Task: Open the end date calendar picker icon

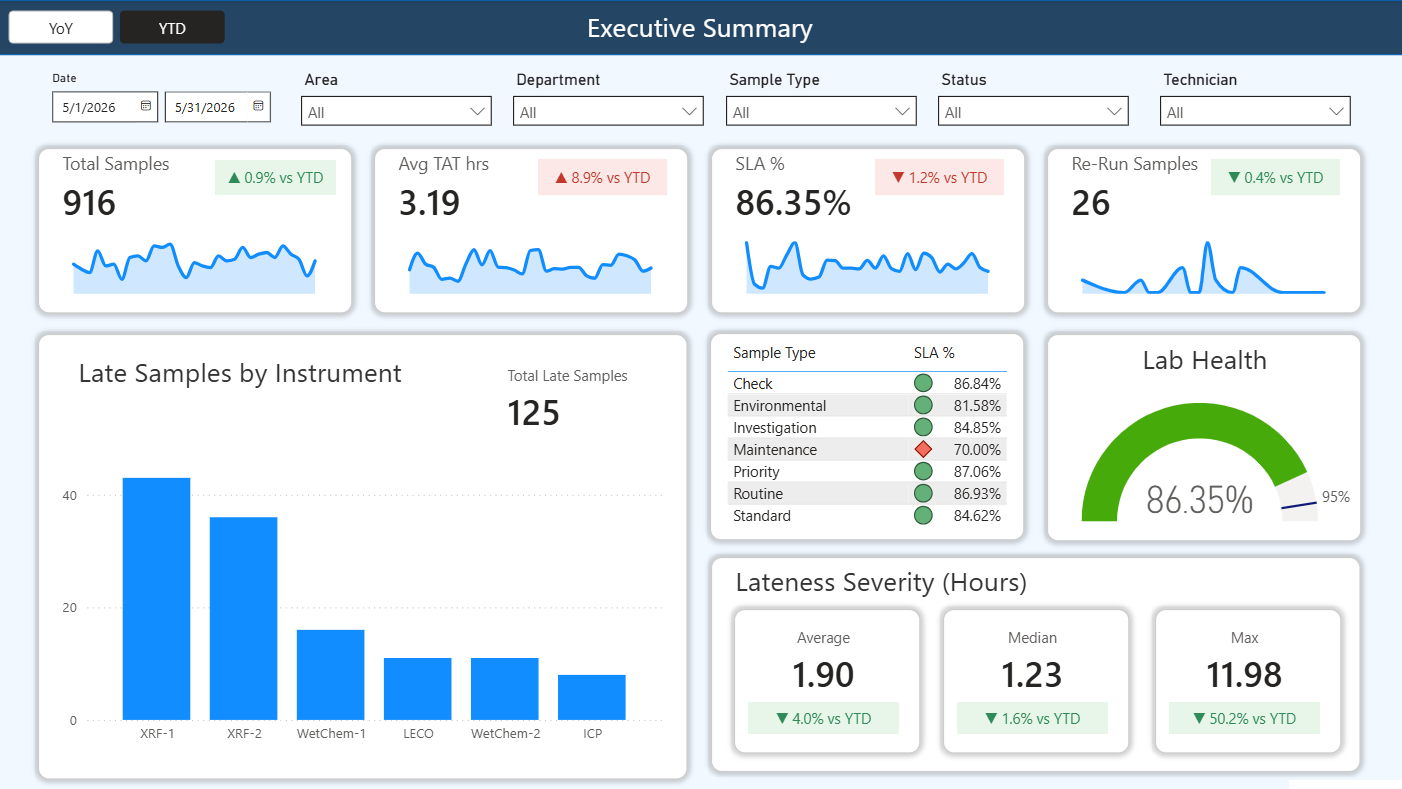Action: point(258,105)
